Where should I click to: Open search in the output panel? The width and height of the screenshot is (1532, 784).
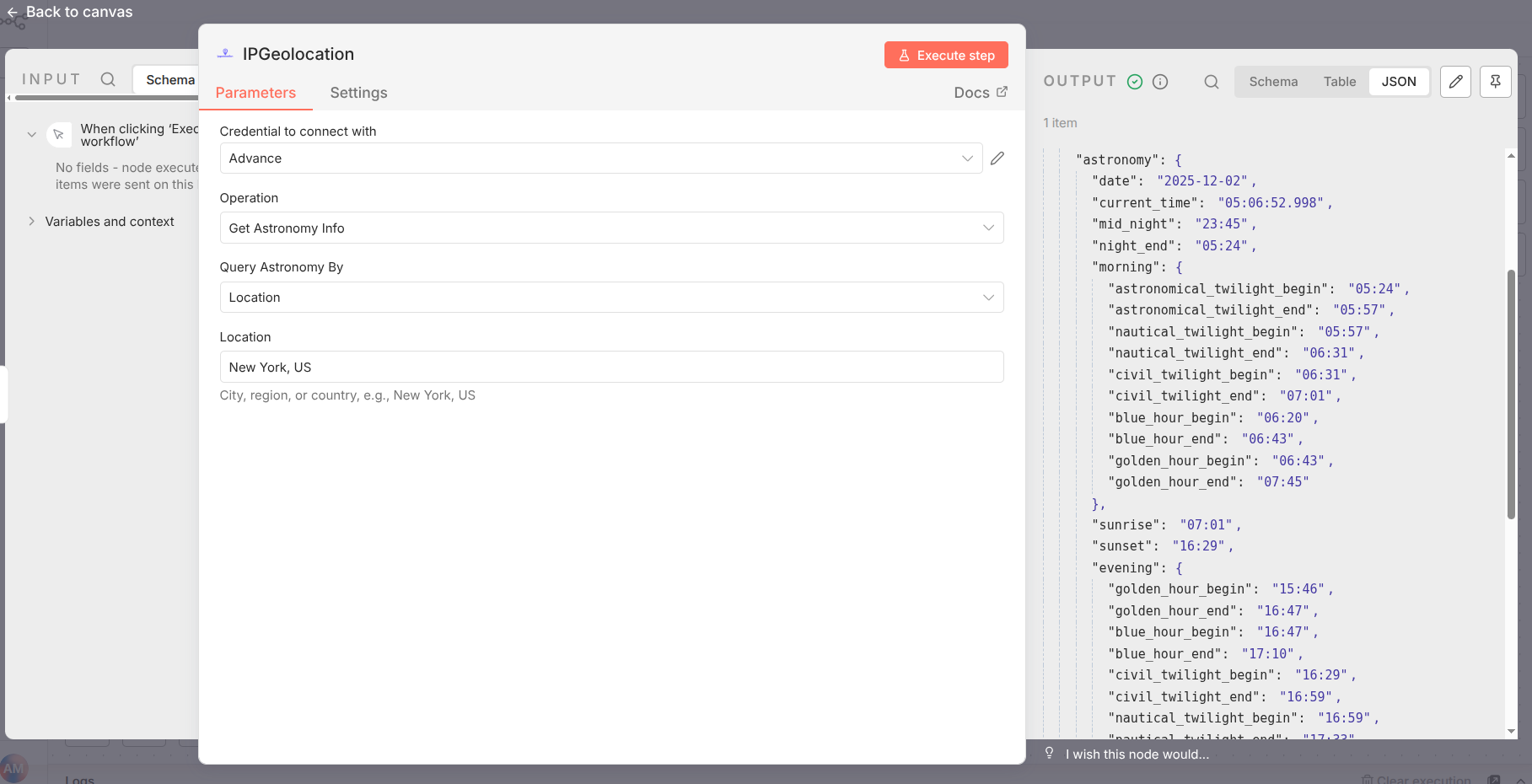pyautogui.click(x=1212, y=82)
